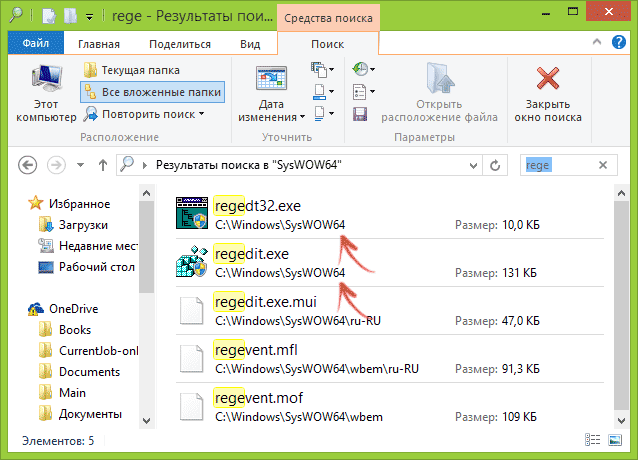
Task: Select the Поиск ribbon tab
Action: (328, 44)
